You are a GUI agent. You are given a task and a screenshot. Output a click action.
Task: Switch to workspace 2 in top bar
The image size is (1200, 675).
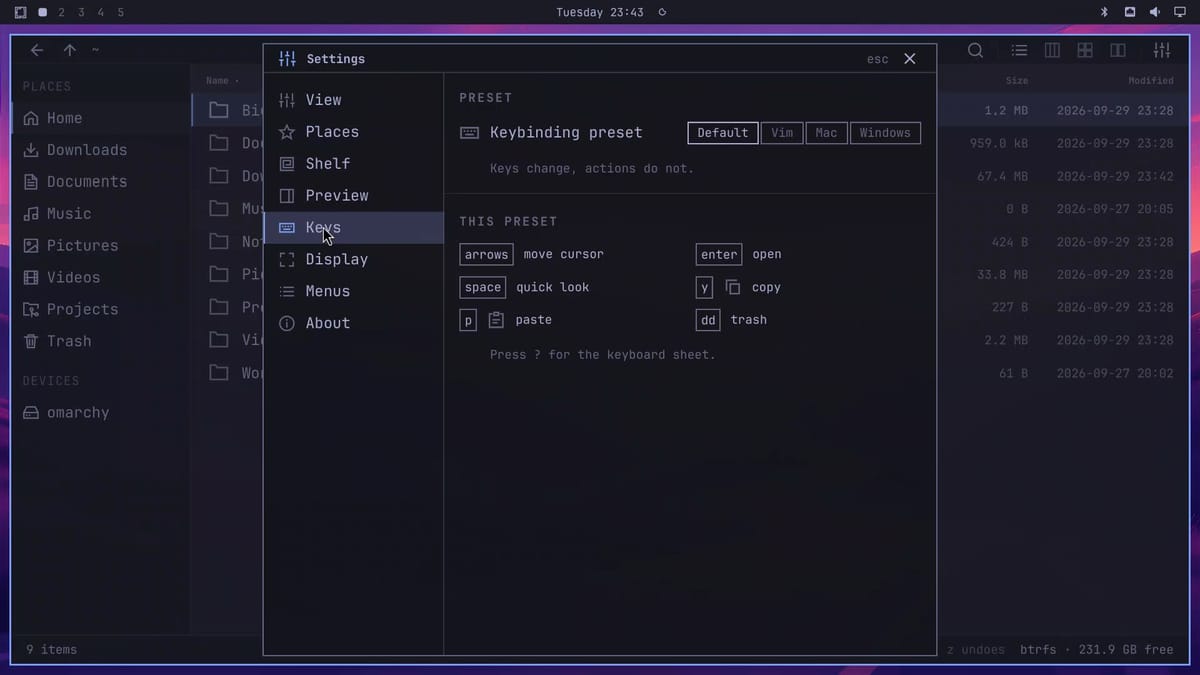(x=62, y=13)
